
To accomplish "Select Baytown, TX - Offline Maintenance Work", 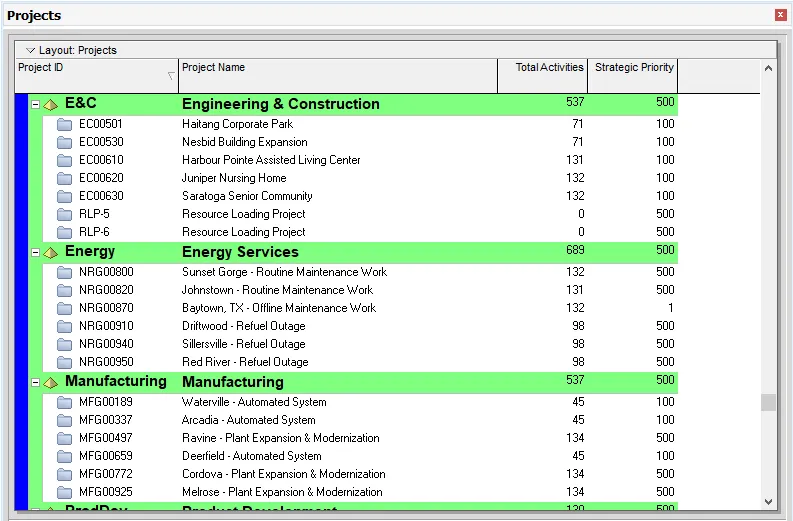I will click(x=279, y=308).
